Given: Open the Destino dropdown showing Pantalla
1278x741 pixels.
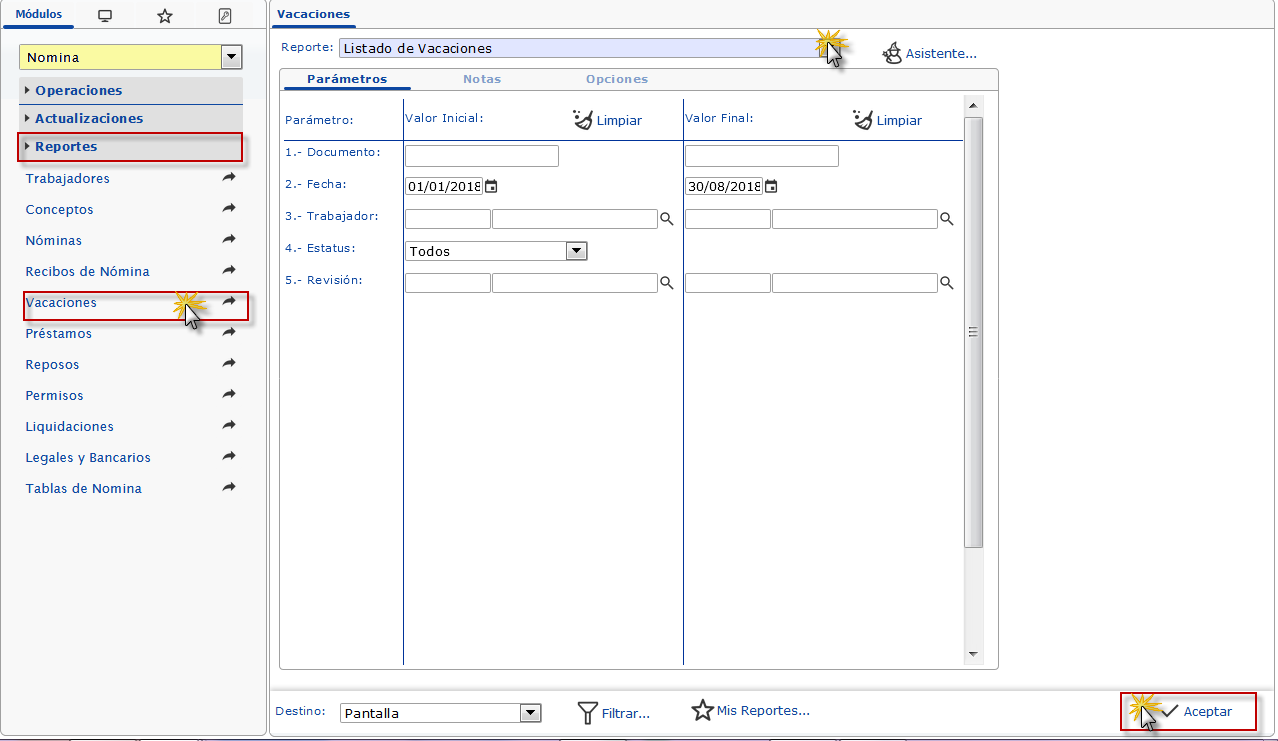Looking at the screenshot, I should click(530, 713).
